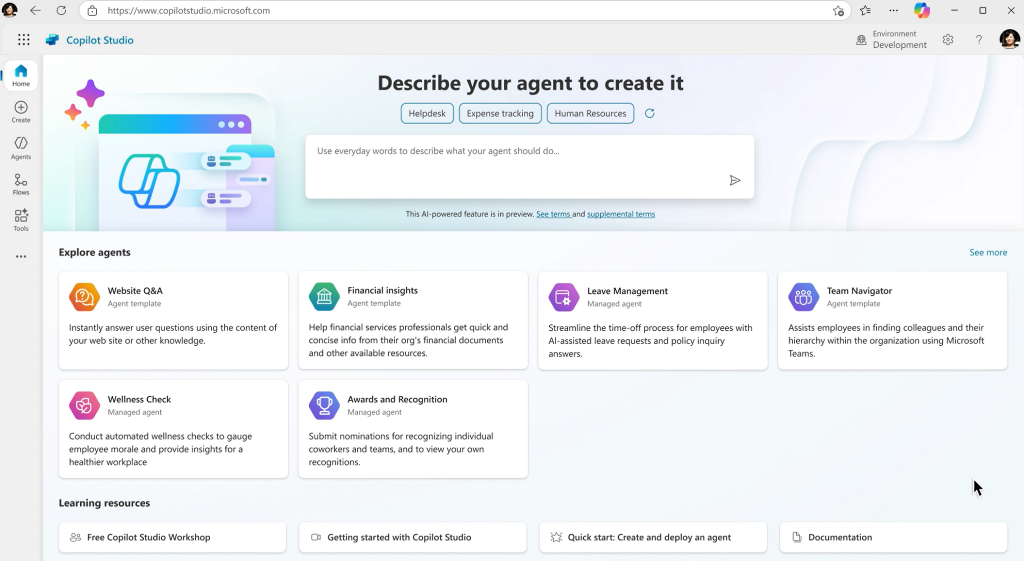This screenshot has height=561, width=1024.
Task: Choose the Expense tracking suggestion chip
Action: pos(500,114)
